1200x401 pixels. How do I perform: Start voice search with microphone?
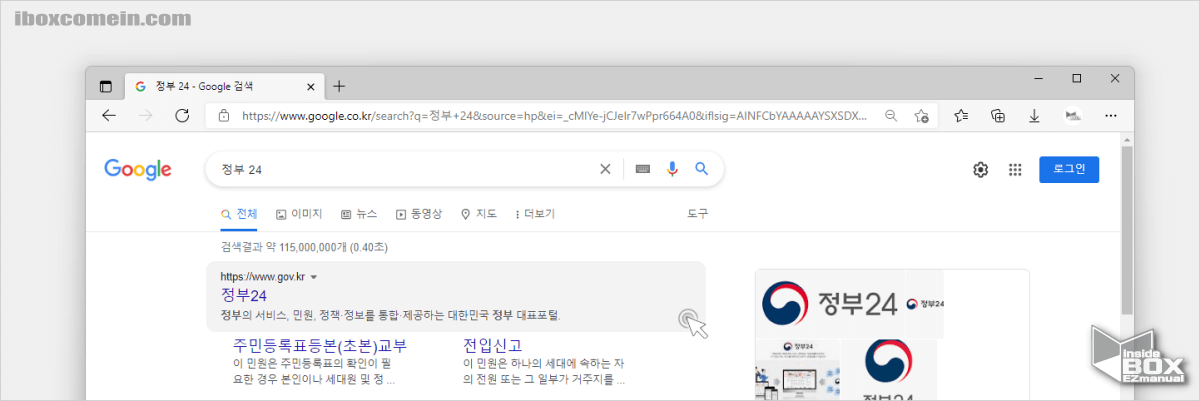(672, 169)
